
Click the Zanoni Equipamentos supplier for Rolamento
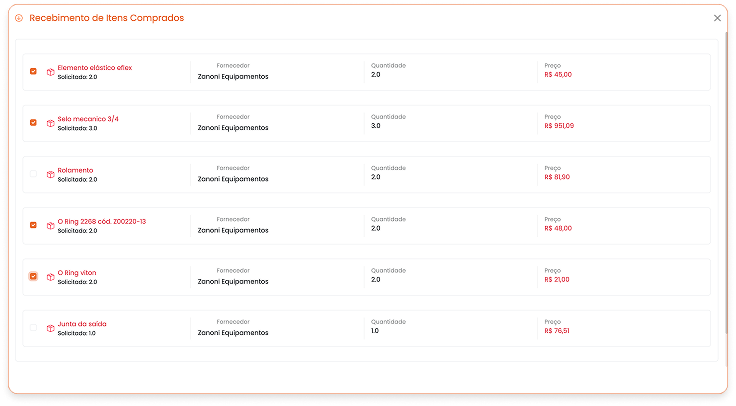coord(233,179)
